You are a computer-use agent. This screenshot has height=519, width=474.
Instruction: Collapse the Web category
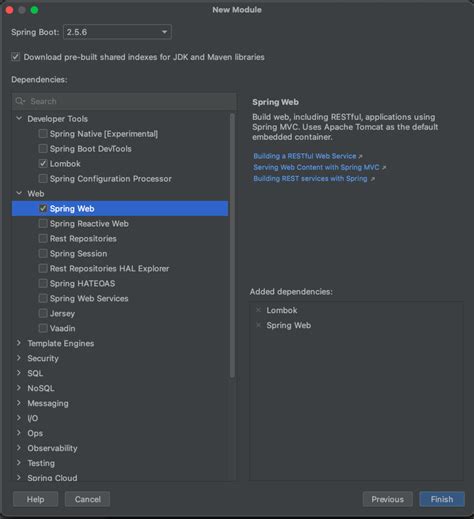coord(19,193)
